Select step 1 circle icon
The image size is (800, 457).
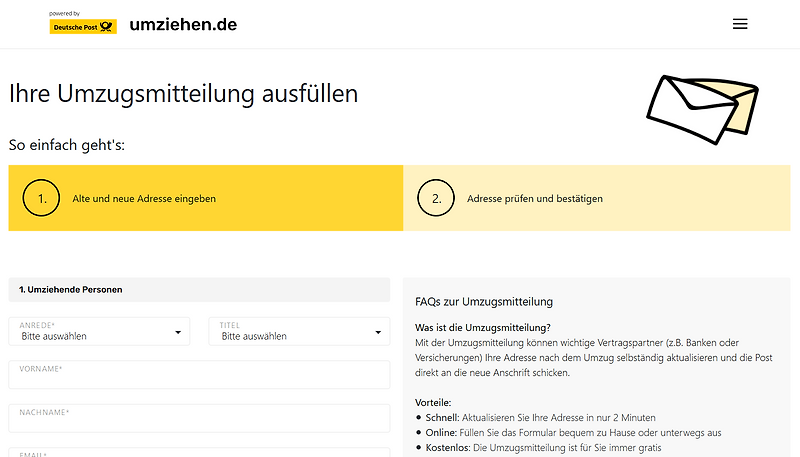pyautogui.click(x=41, y=198)
